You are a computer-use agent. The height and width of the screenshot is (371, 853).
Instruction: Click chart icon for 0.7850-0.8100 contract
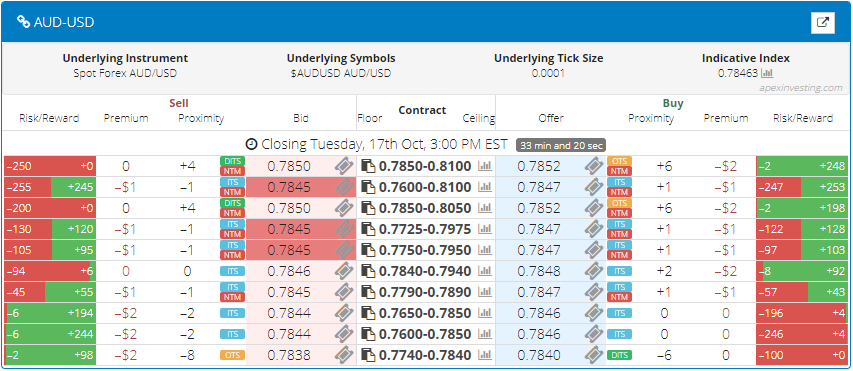(485, 166)
